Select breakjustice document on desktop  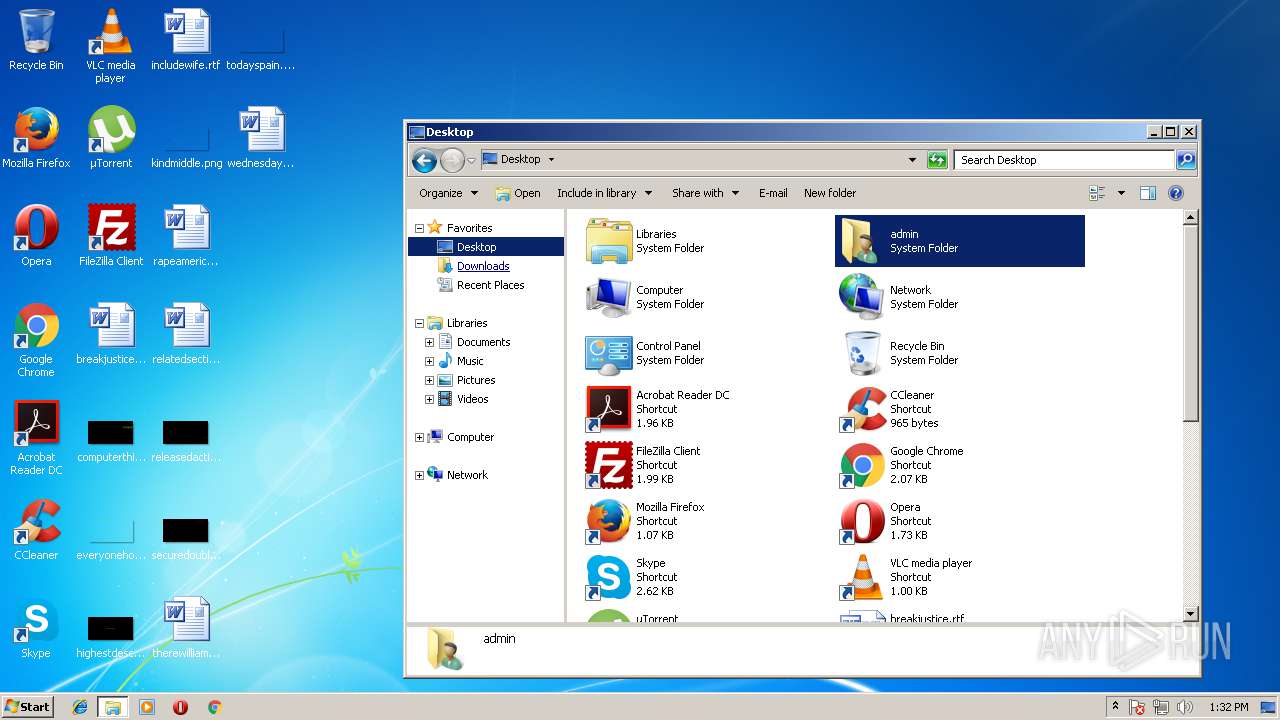[111, 334]
